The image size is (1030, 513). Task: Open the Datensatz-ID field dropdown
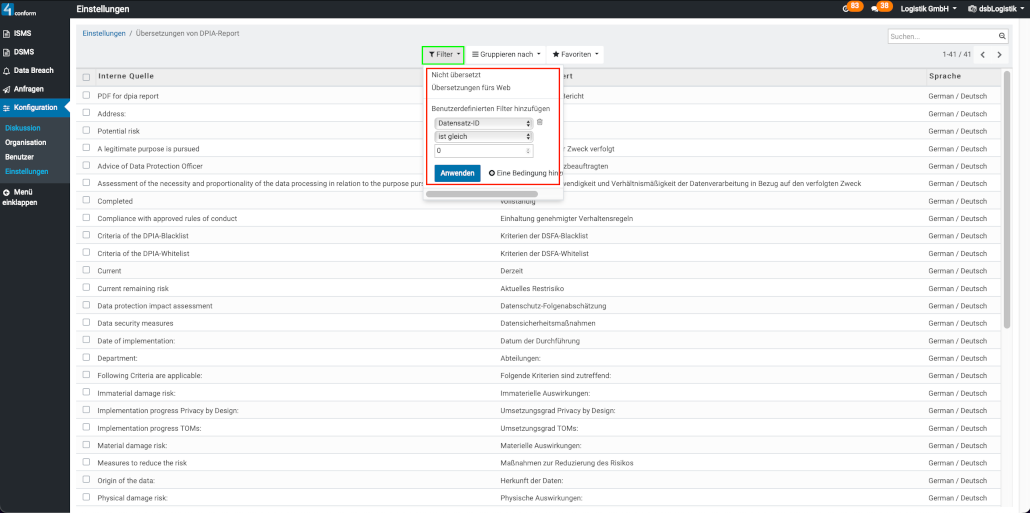pyautogui.click(x=484, y=123)
